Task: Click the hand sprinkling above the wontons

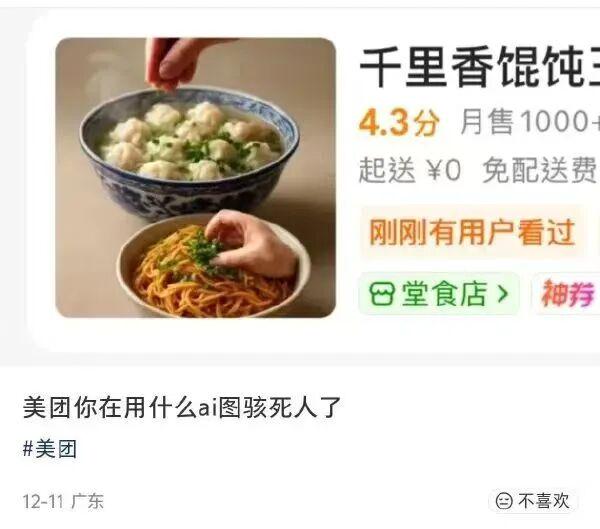Action: 176,63
